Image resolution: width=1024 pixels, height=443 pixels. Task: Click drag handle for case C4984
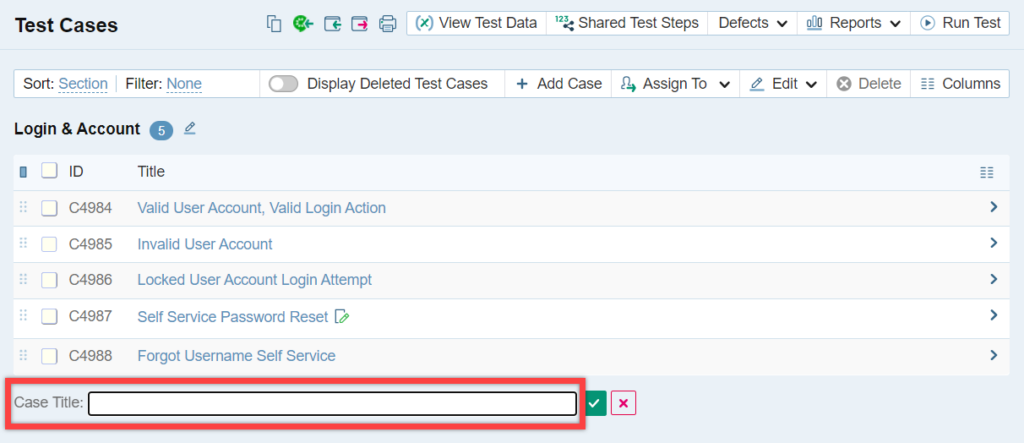[x=23, y=208]
